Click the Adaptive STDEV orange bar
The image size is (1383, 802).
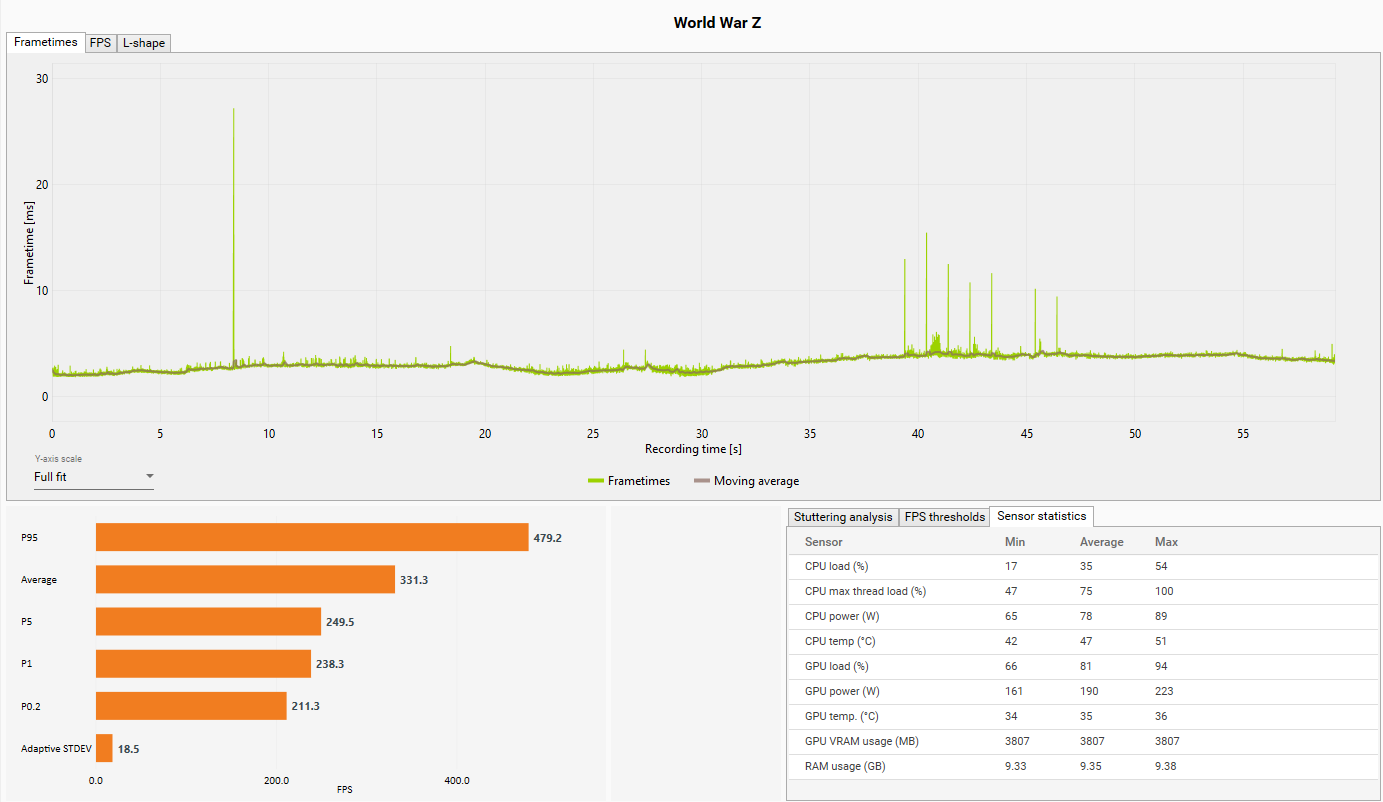(x=104, y=747)
